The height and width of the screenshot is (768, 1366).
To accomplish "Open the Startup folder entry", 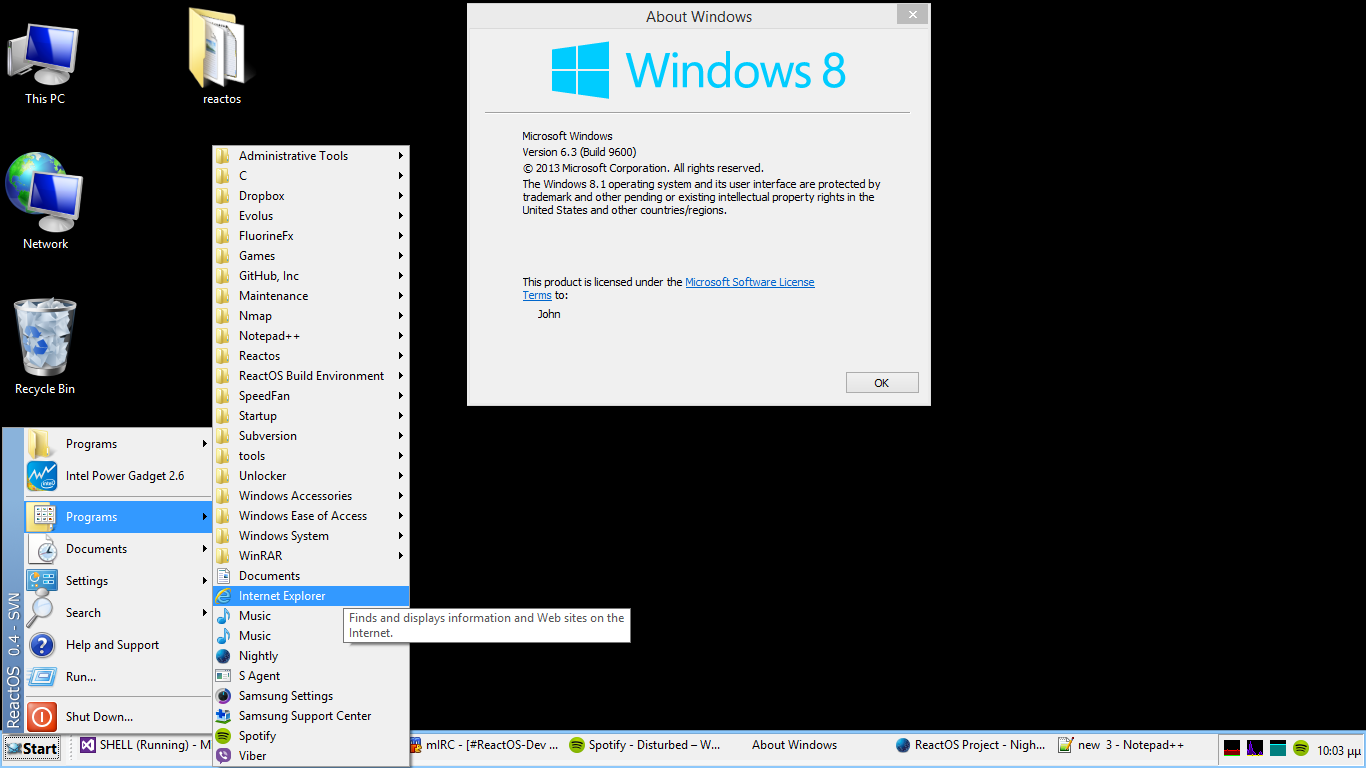I will point(311,416).
